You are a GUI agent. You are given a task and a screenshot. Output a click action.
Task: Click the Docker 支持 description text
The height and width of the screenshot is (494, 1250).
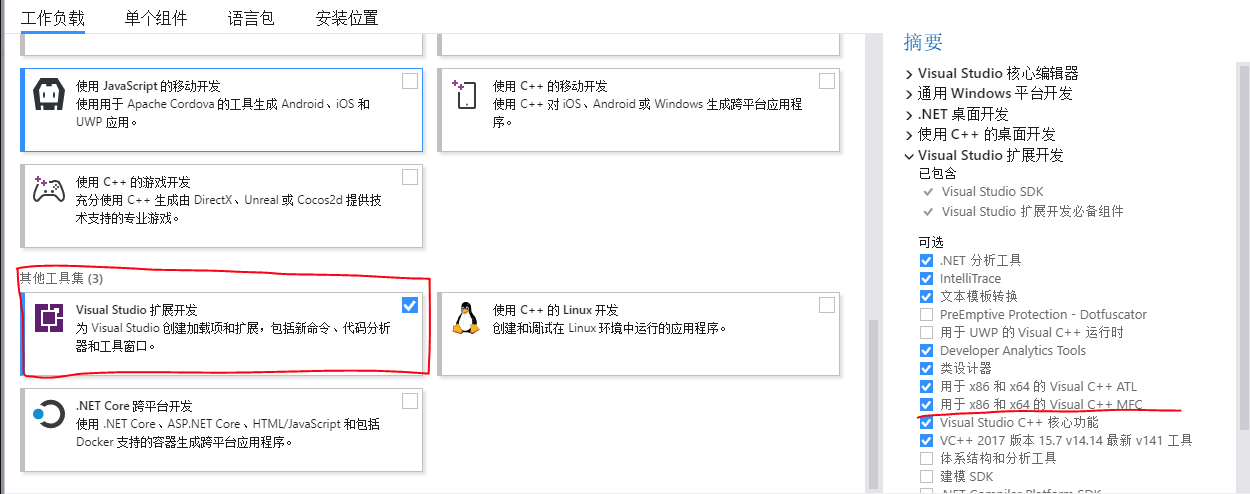point(229,433)
